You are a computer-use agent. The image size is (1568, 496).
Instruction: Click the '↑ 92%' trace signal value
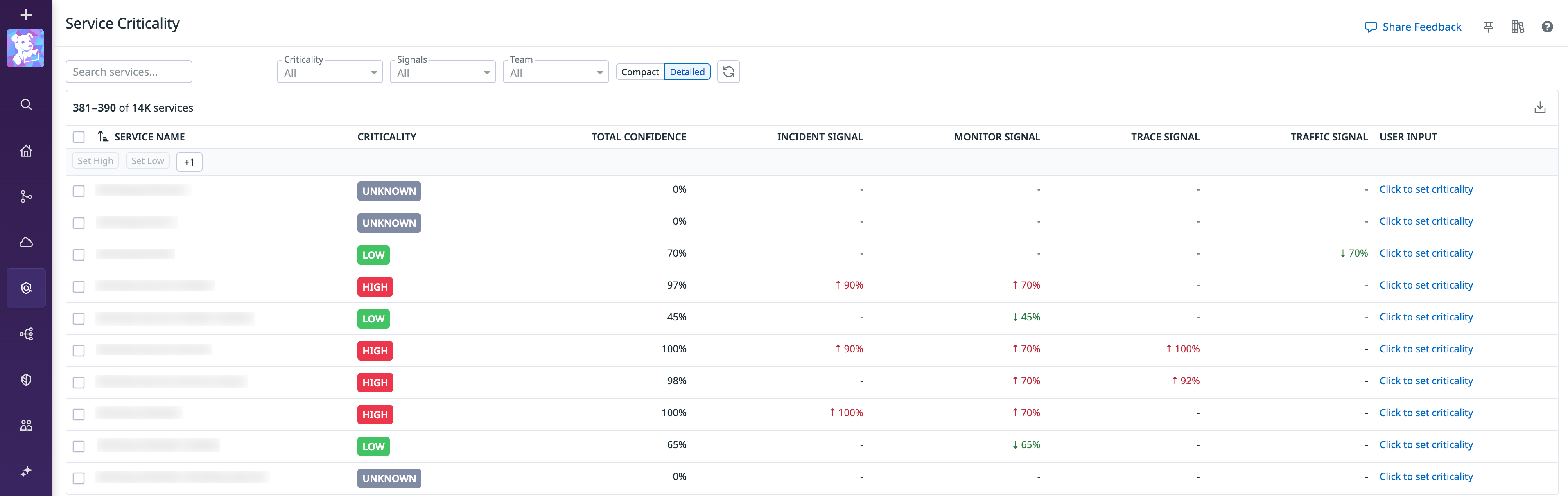1185,381
